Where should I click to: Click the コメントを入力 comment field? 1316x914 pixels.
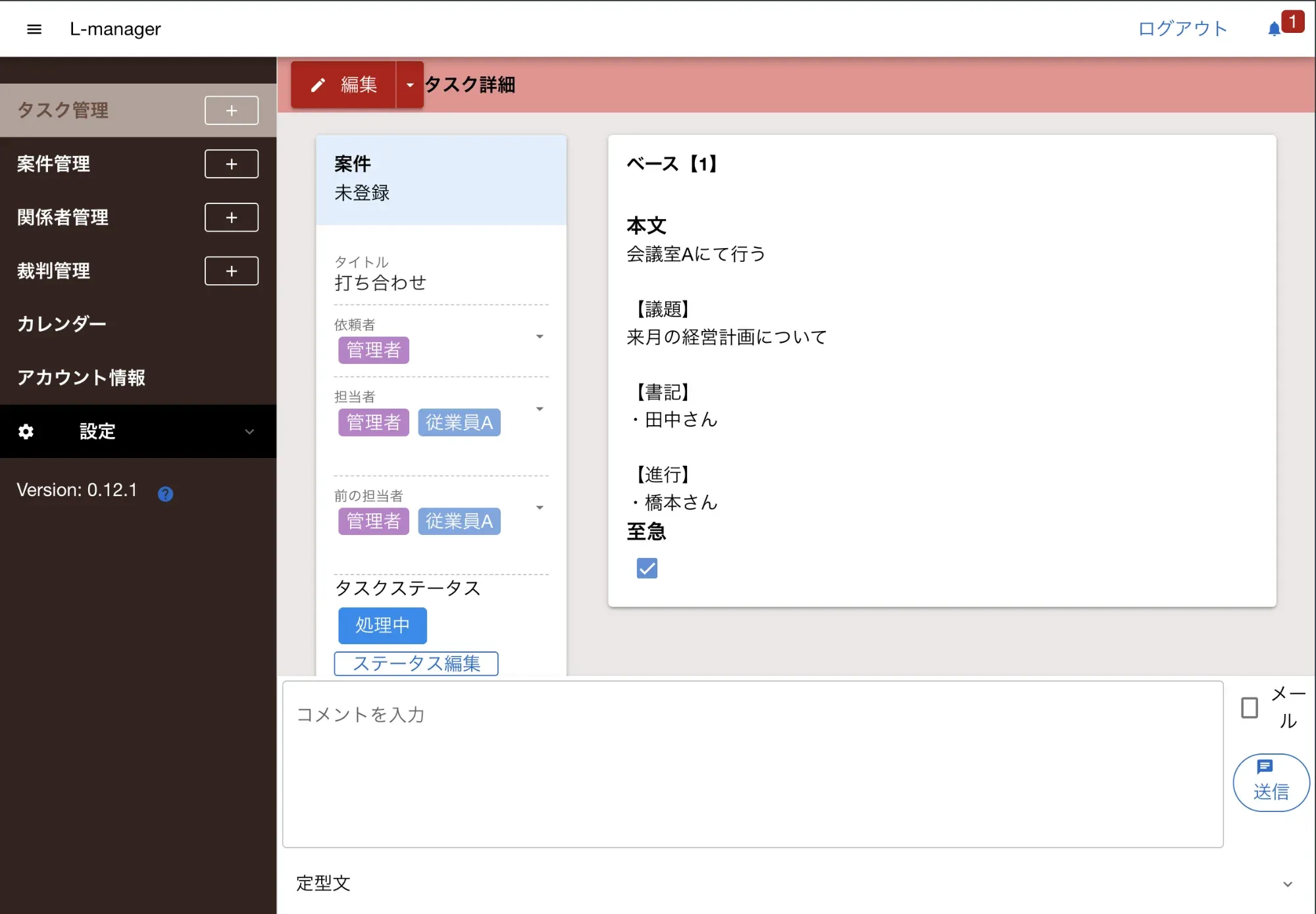pos(752,763)
